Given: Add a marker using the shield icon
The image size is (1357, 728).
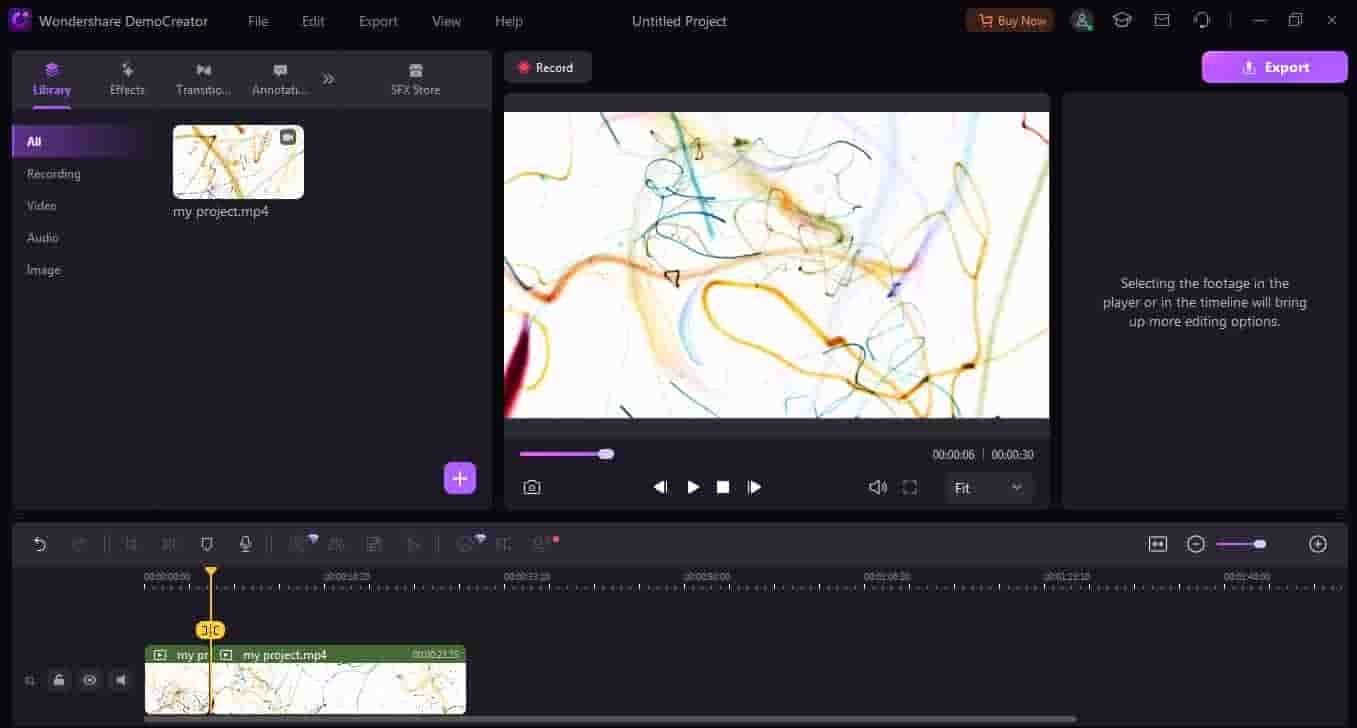Looking at the screenshot, I should tap(207, 544).
